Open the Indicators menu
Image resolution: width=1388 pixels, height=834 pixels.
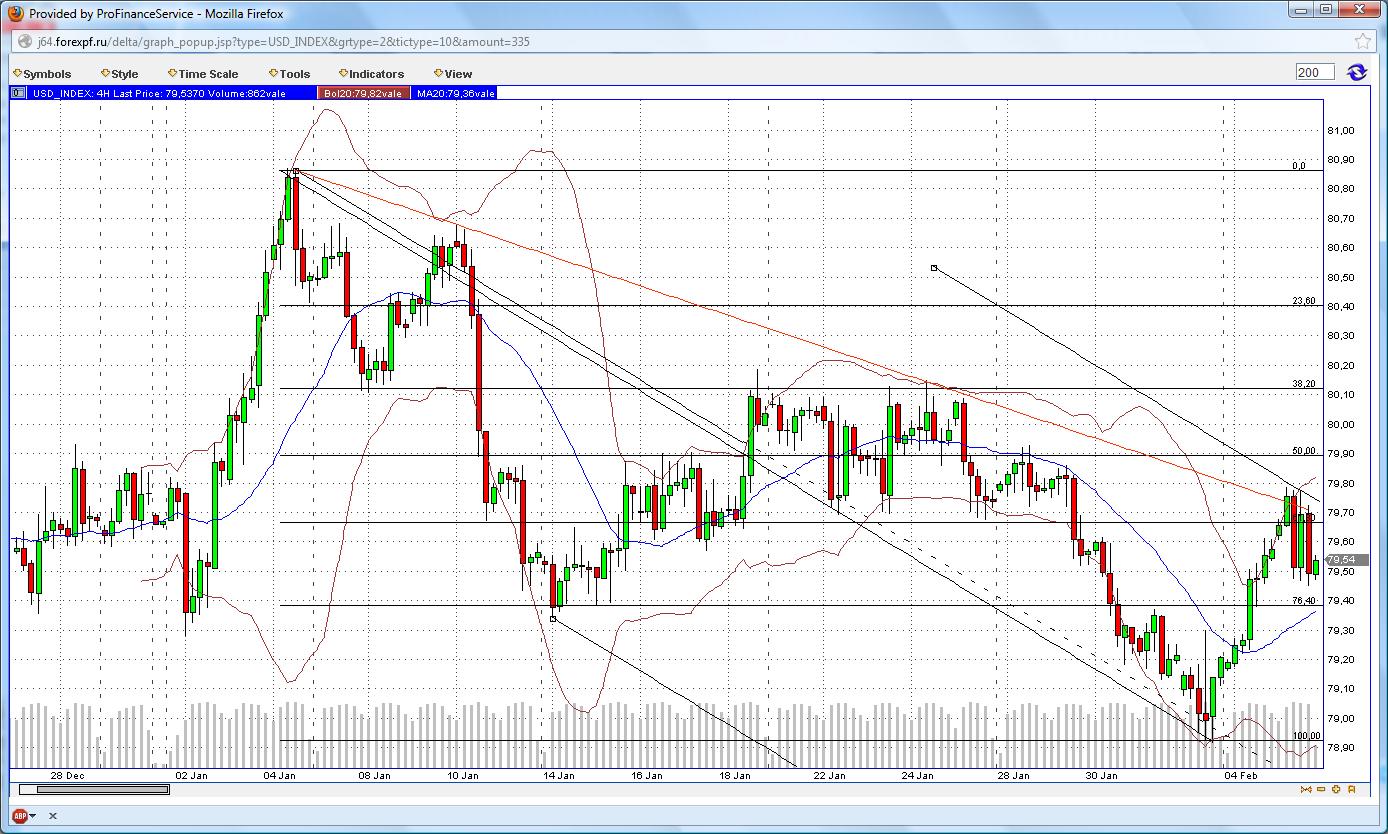(x=371, y=74)
